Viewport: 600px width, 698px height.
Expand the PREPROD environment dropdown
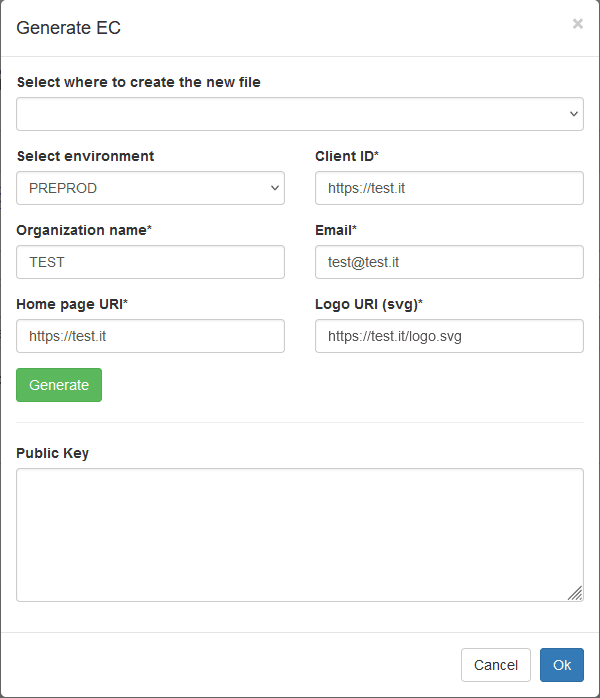click(150, 188)
